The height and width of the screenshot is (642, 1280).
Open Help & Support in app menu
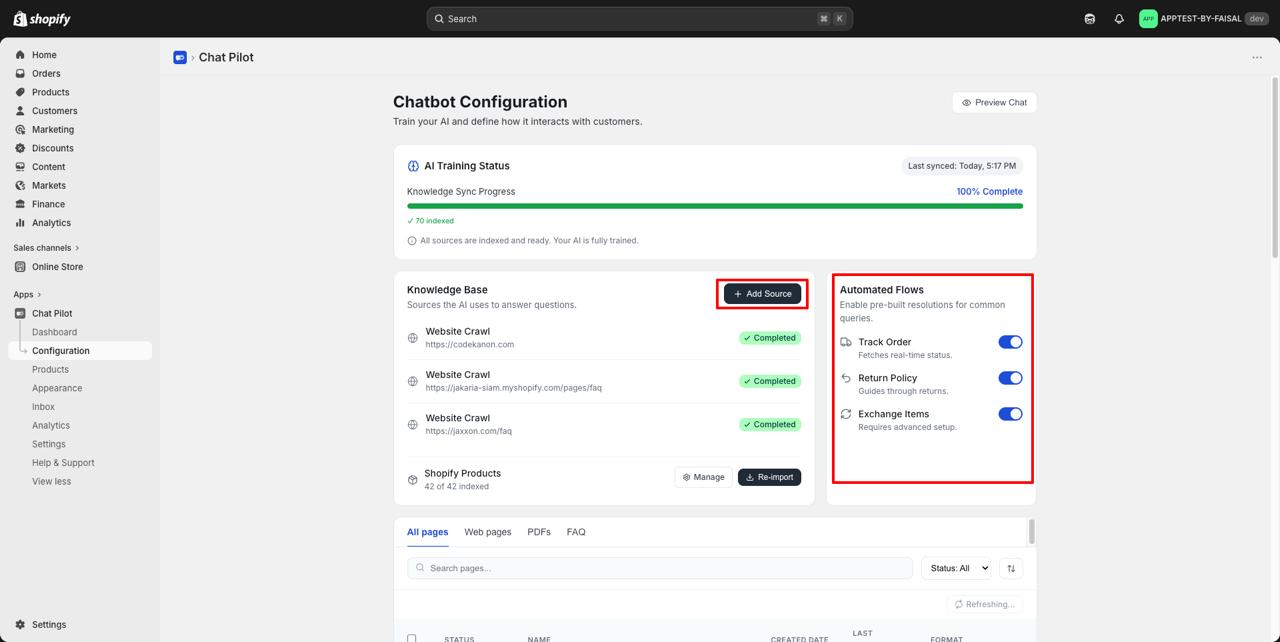click(63, 463)
